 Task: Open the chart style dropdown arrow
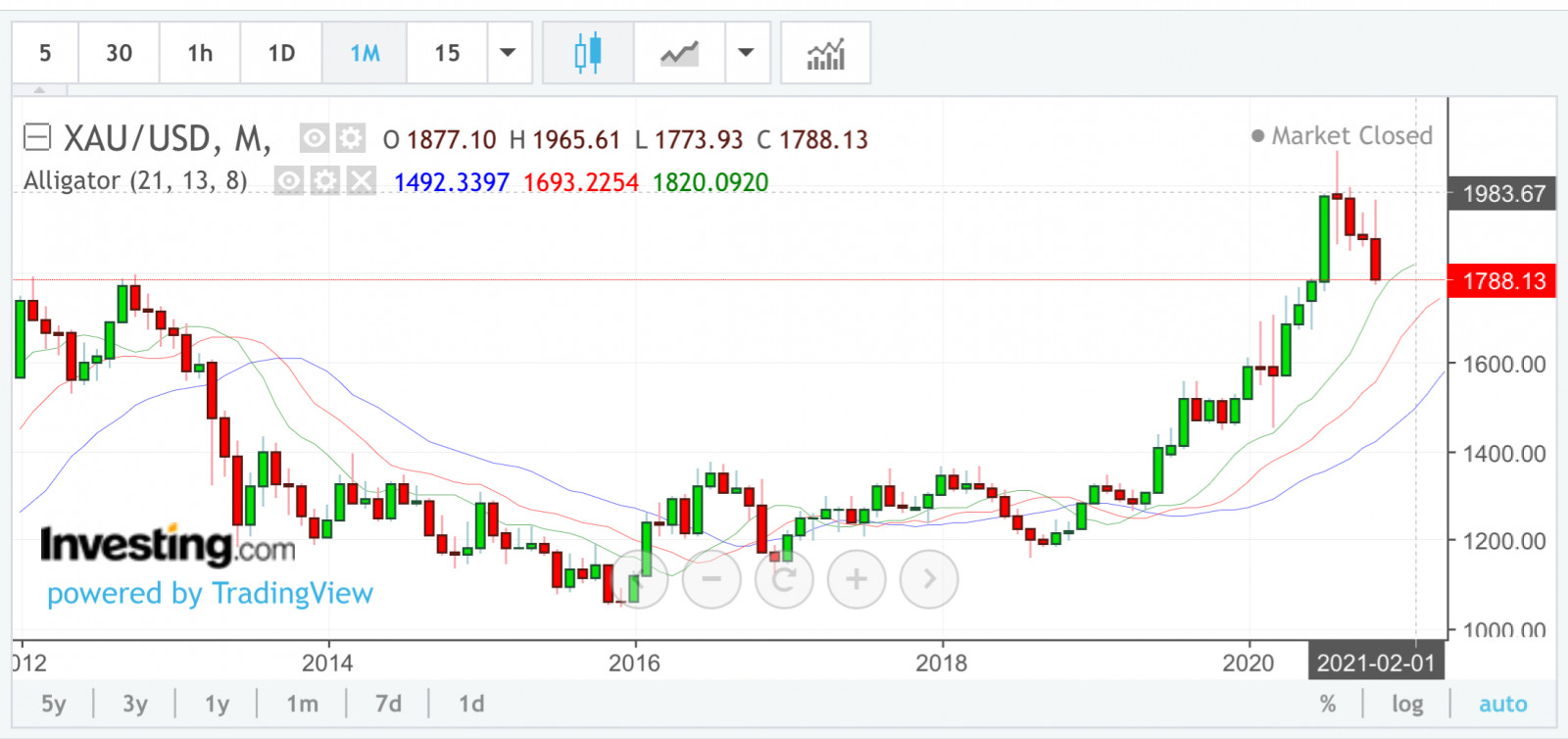tap(747, 53)
